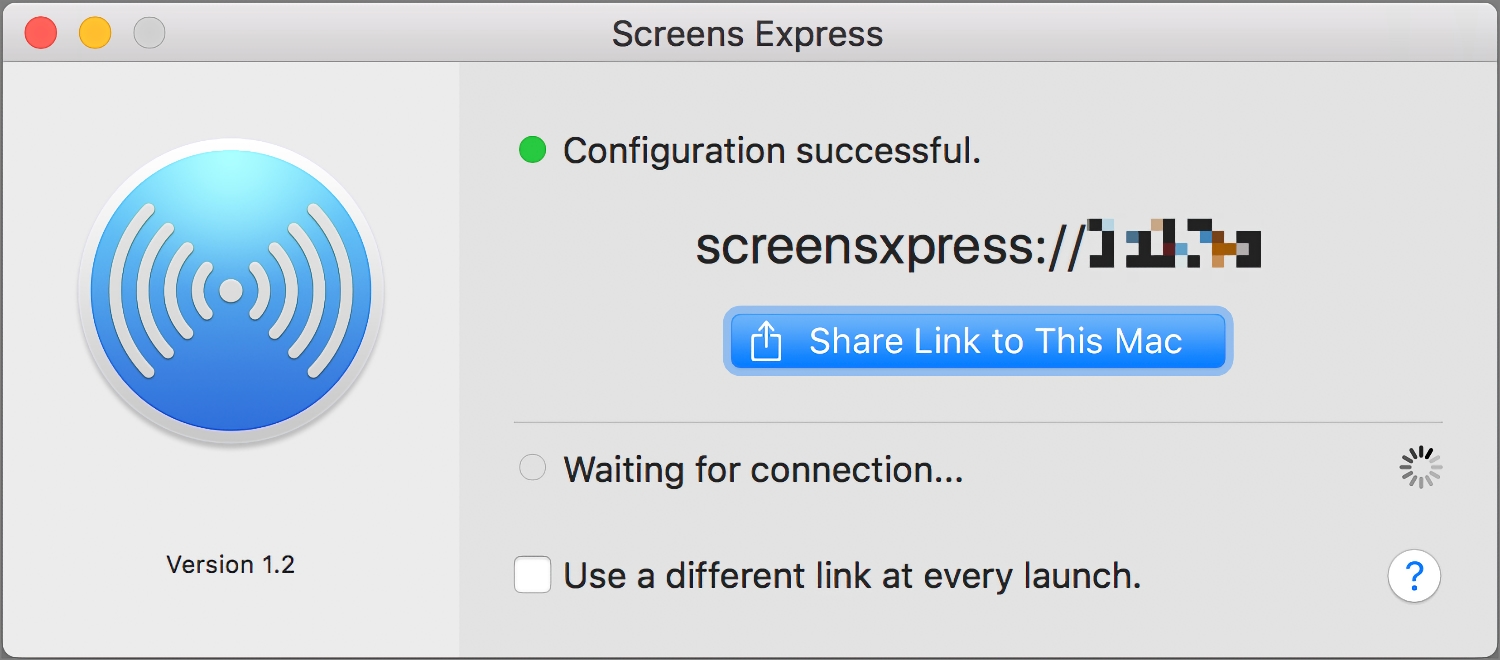Close the Screens Express window
This screenshot has height=660, width=1500.
pos(41,33)
